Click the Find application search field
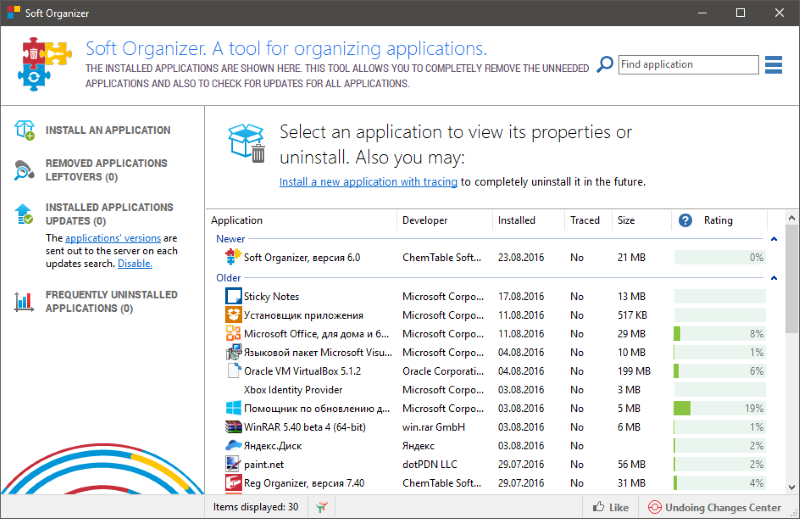The image size is (800, 519). click(x=688, y=65)
